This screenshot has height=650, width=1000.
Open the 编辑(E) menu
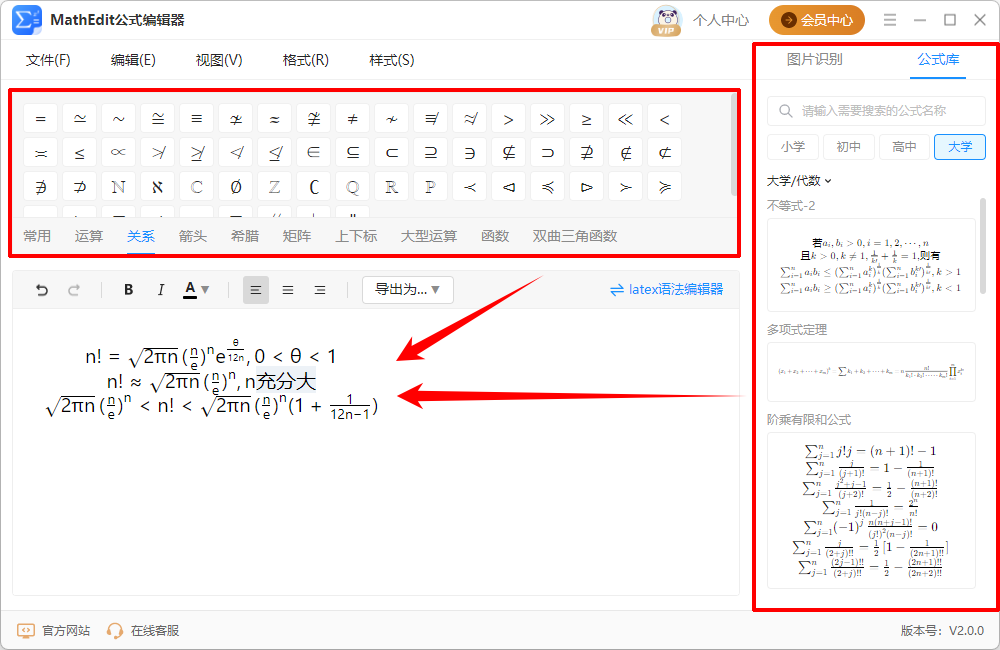click(133, 60)
